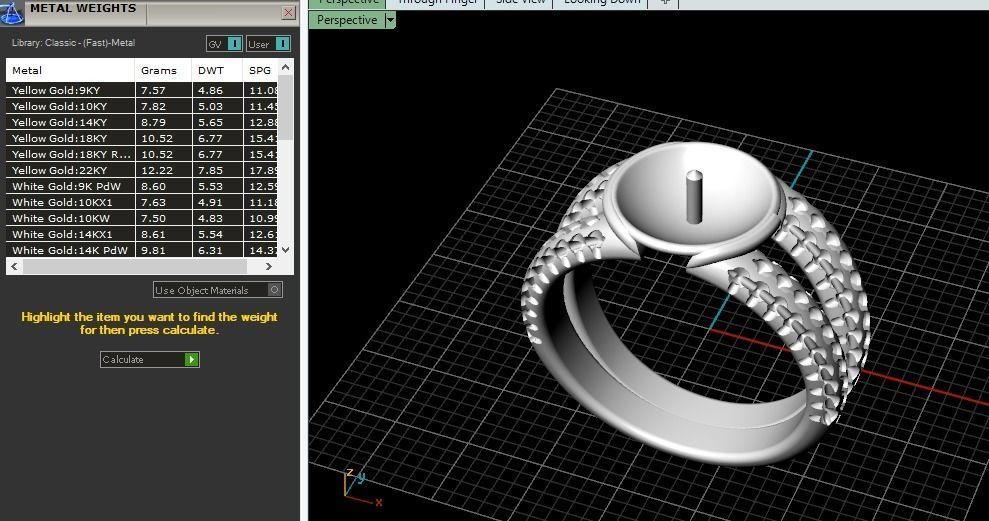Click the SPG column header
This screenshot has height=521, width=989.
coord(260,71)
